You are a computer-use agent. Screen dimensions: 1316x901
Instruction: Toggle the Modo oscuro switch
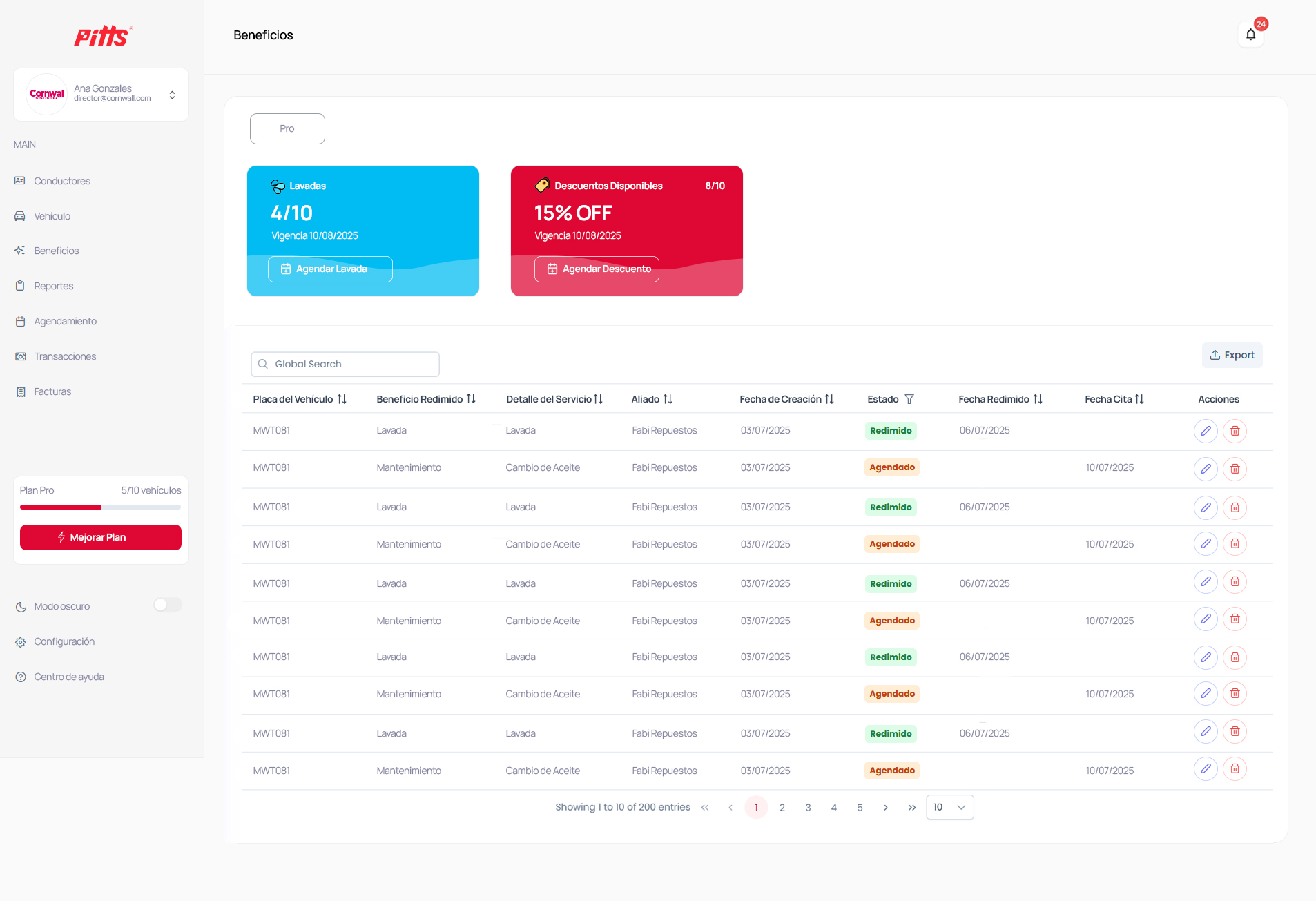pyautogui.click(x=167, y=605)
